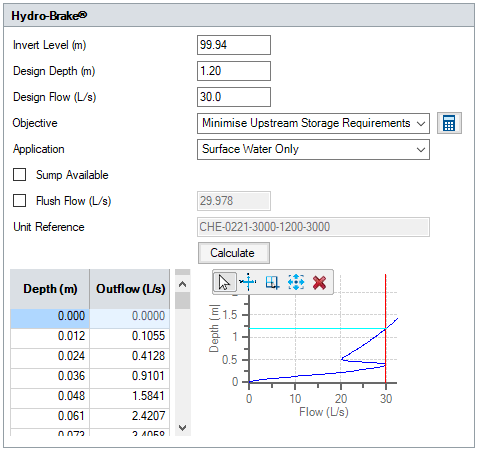Open the calculator icon beside Objective

(449, 123)
